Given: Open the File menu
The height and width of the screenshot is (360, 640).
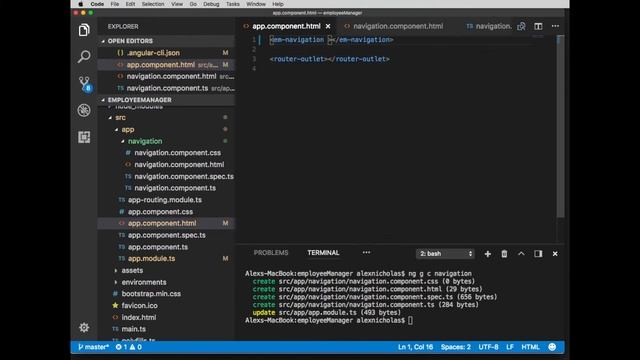Looking at the screenshot, I should pyautogui.click(x=115, y=4).
